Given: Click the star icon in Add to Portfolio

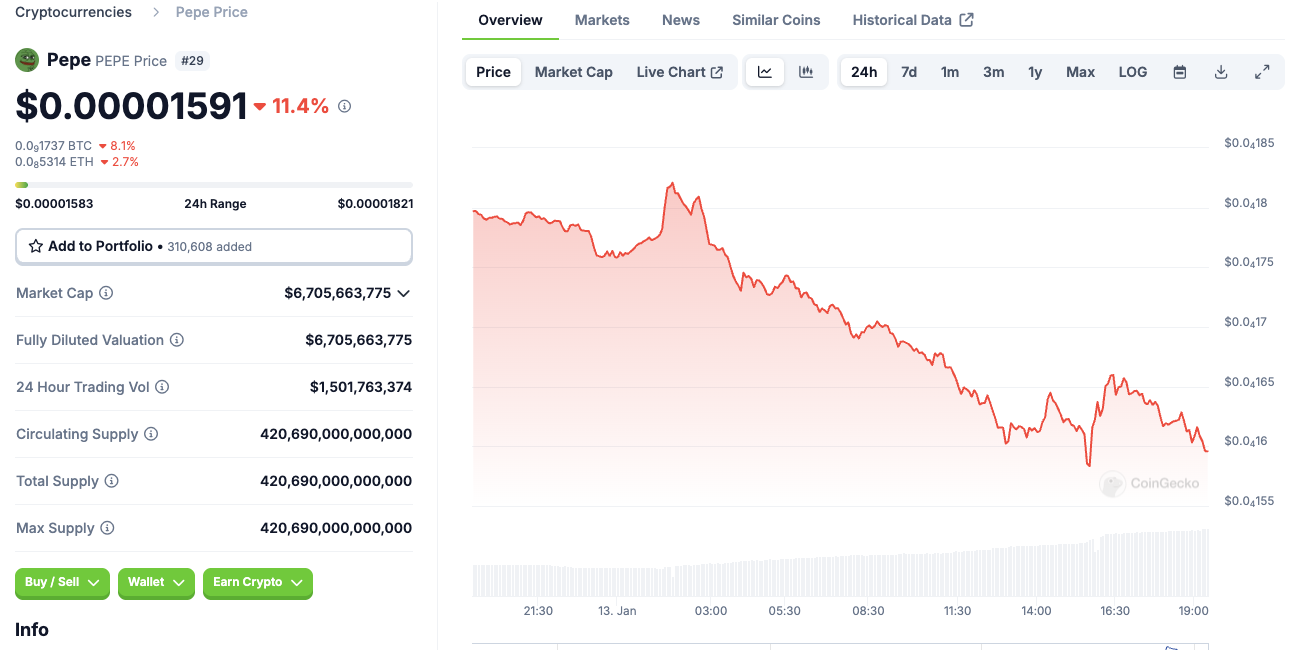Looking at the screenshot, I should (36, 246).
